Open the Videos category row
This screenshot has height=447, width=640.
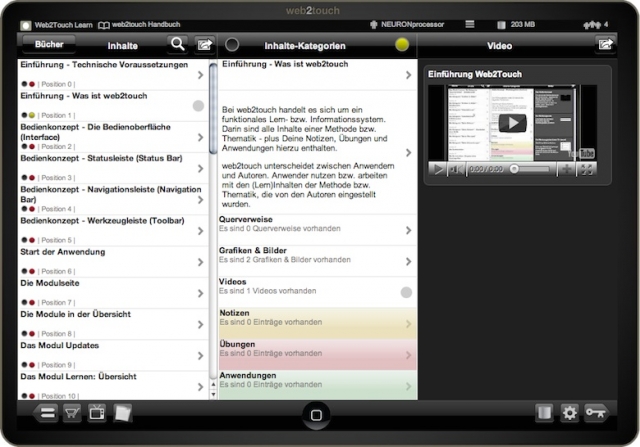(x=318, y=292)
